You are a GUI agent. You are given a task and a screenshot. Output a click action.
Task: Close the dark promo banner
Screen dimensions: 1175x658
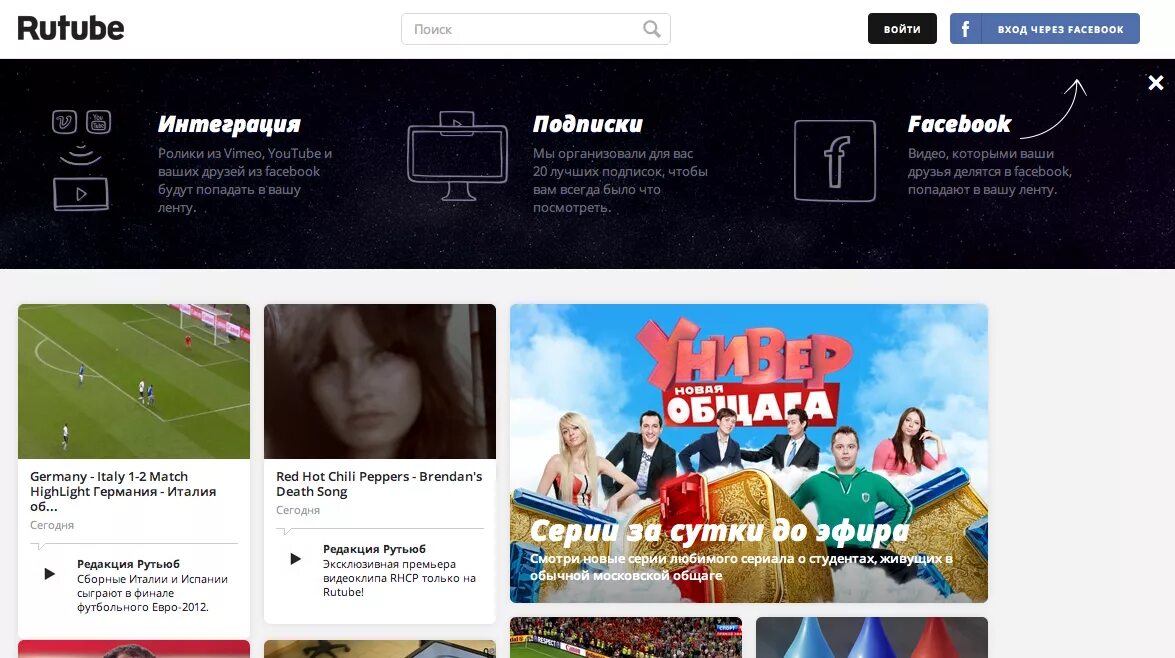click(x=1156, y=82)
